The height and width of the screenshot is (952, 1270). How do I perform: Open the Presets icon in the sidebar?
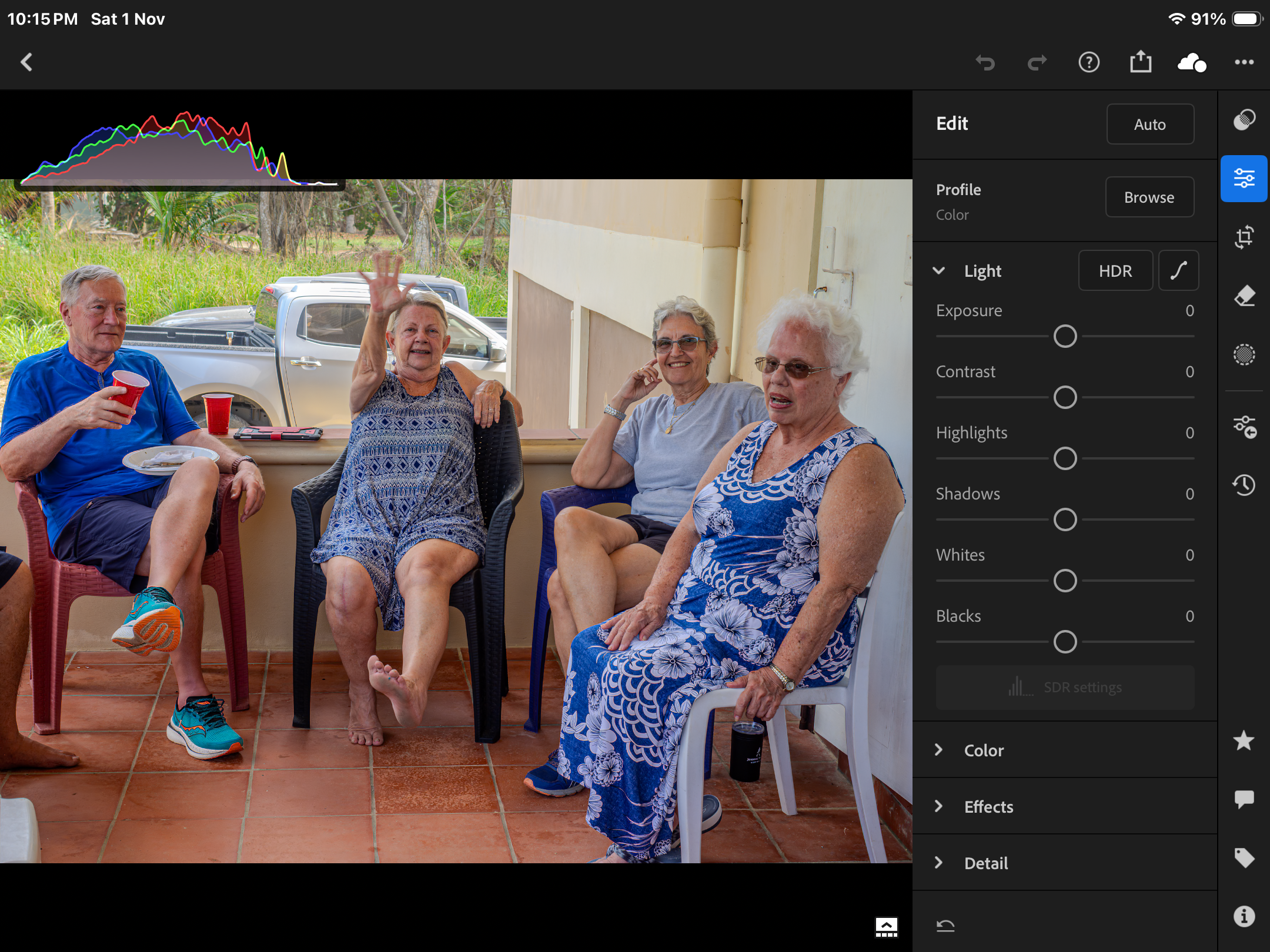(x=1244, y=427)
